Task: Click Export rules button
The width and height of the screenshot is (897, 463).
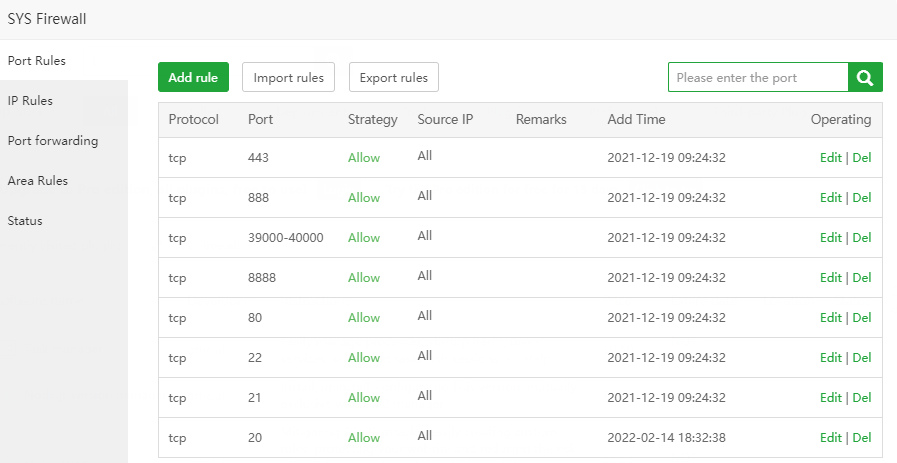Action: 393,77
